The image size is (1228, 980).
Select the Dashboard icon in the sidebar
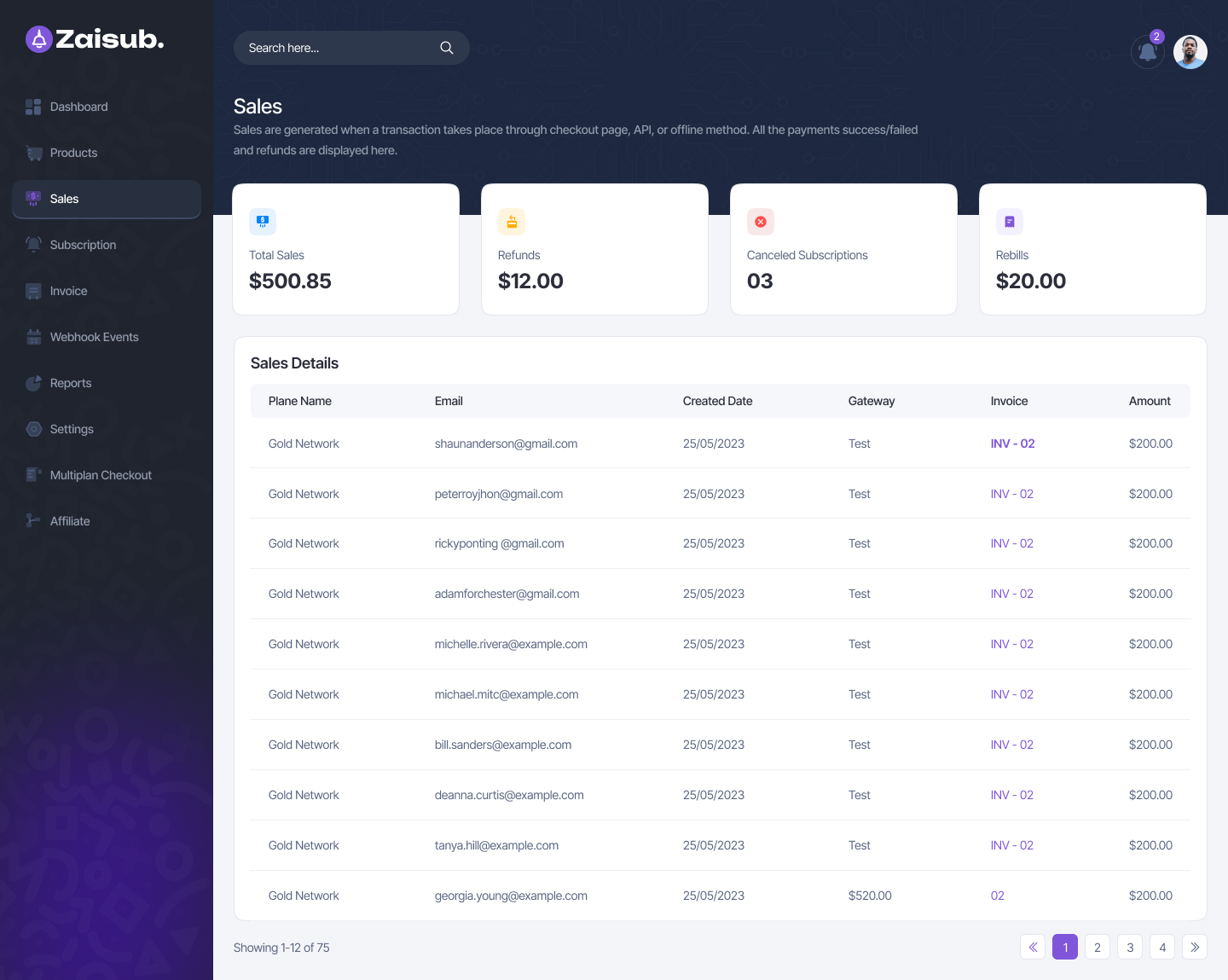[34, 107]
